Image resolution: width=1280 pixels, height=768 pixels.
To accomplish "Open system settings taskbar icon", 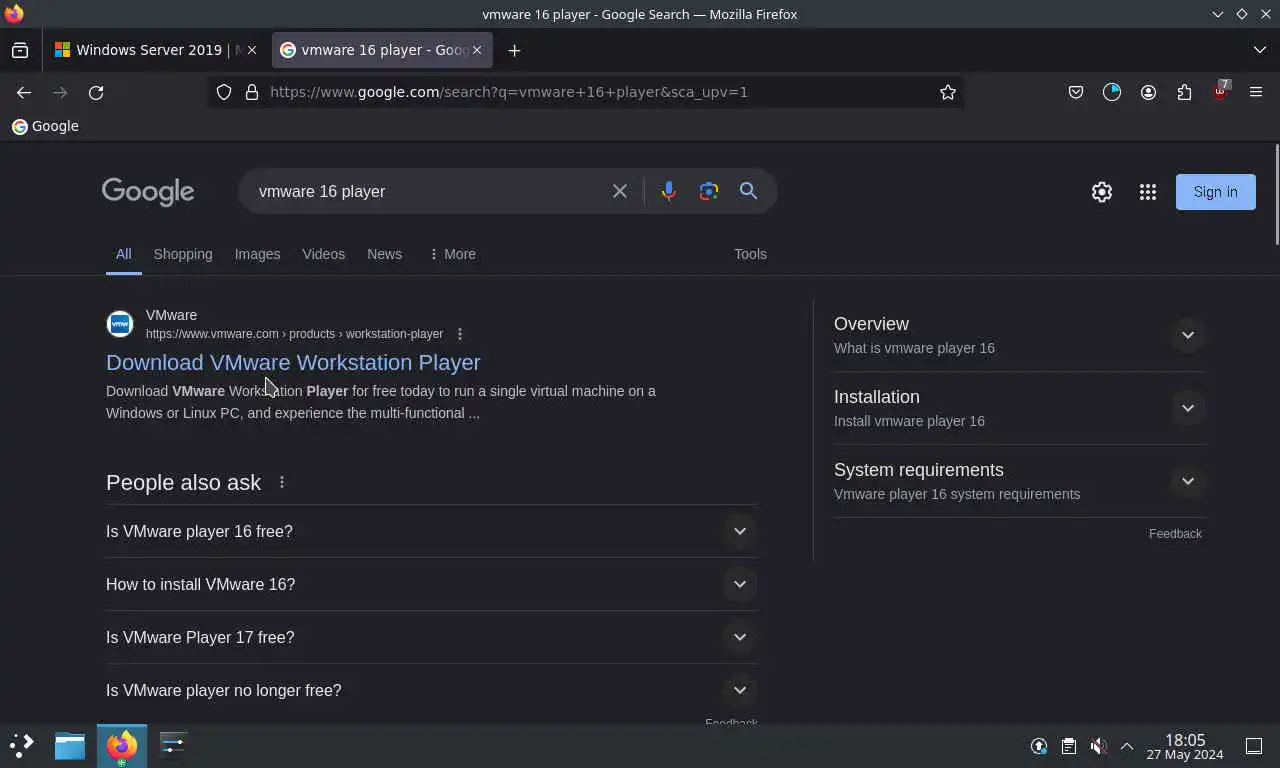I will [173, 745].
